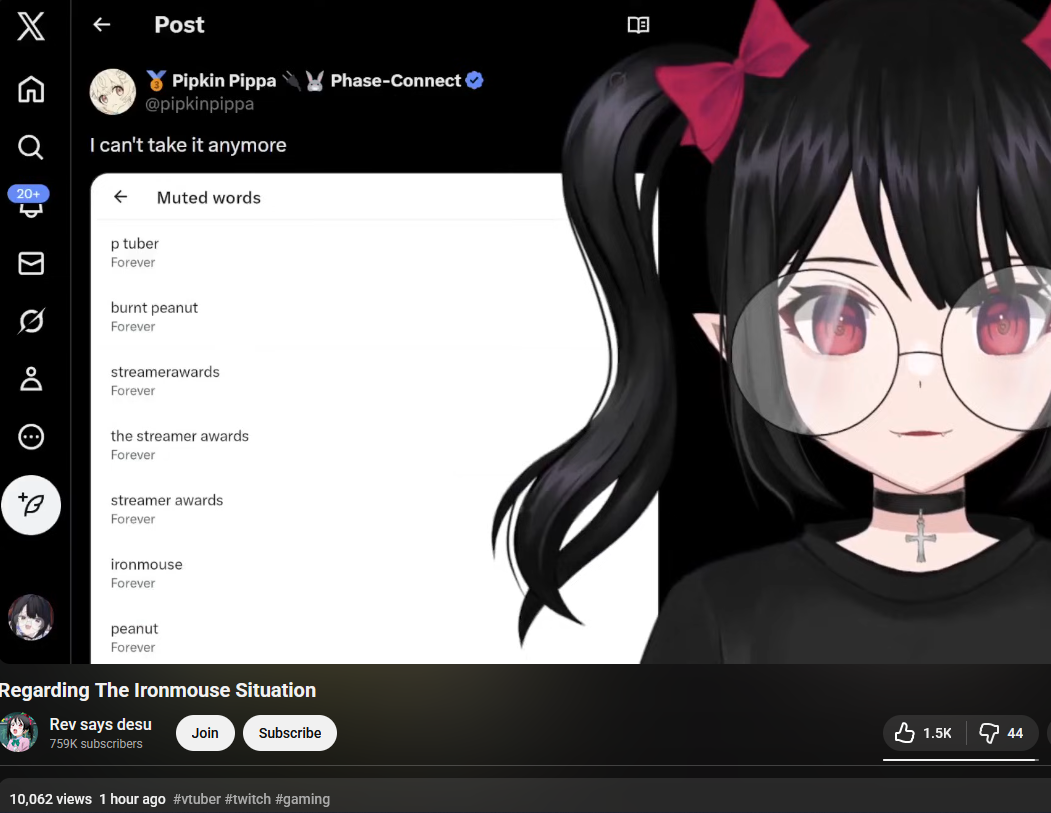Click the video title text
This screenshot has height=813, width=1051.
click(x=158, y=690)
